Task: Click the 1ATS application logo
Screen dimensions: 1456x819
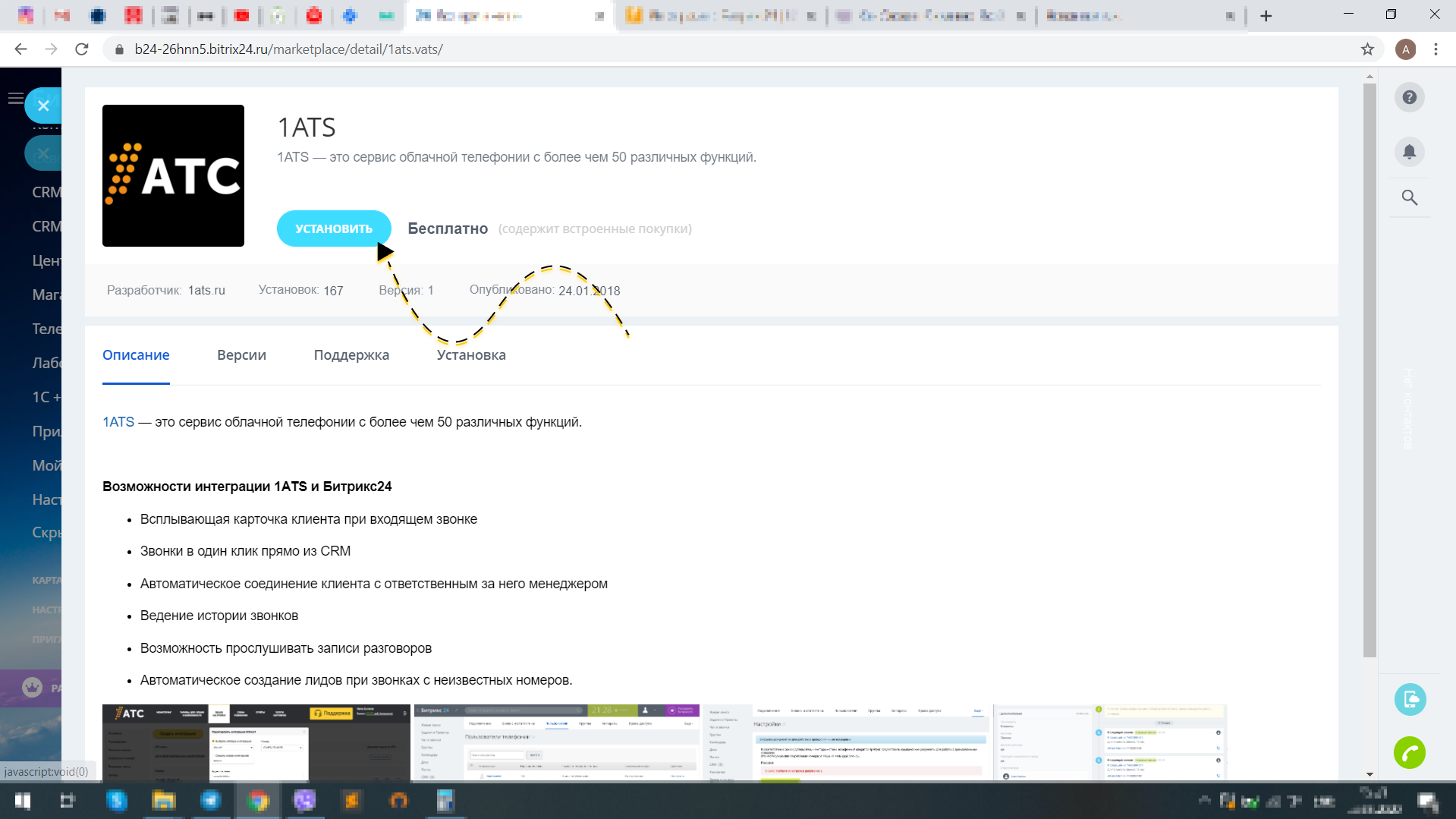Action: pos(173,175)
